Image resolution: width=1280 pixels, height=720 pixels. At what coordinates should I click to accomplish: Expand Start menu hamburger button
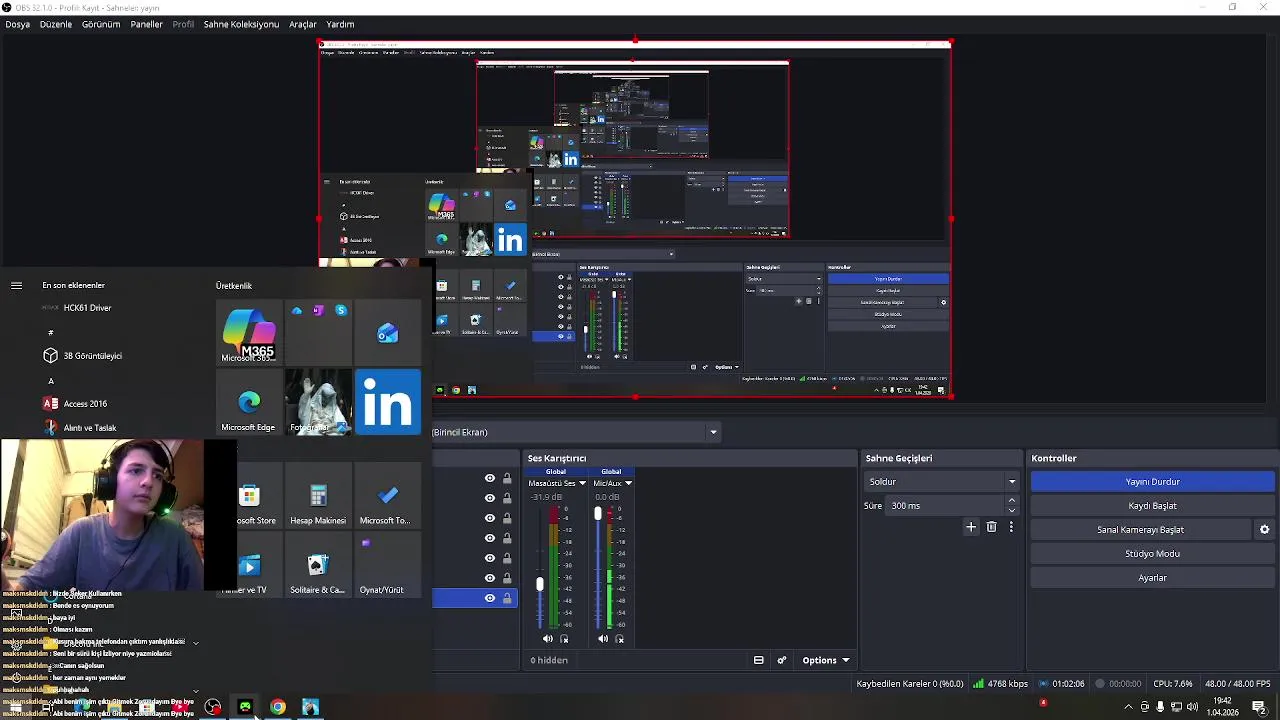coord(16,285)
